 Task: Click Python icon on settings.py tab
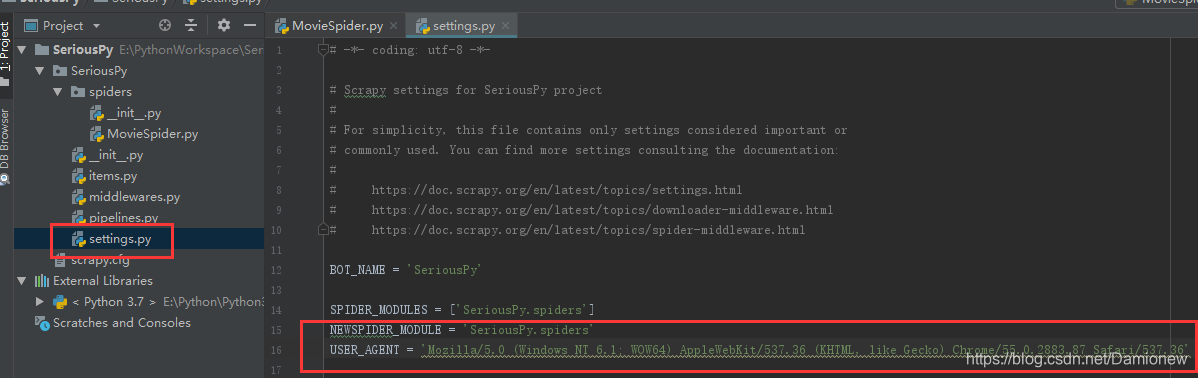(423, 25)
